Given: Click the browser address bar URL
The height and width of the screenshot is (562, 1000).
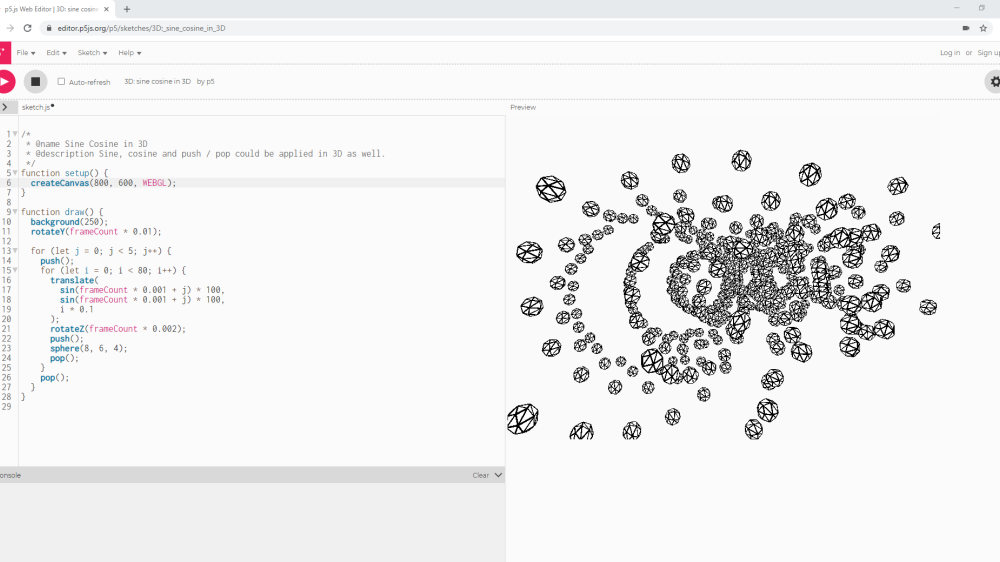Looking at the screenshot, I should (x=148, y=28).
